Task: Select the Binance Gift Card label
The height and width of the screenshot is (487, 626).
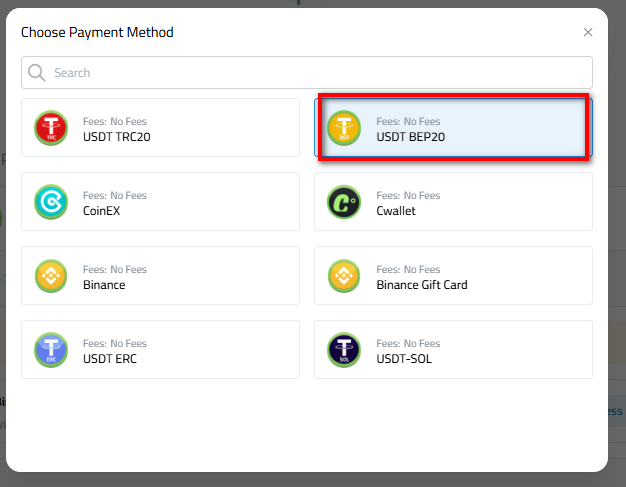Action: pyautogui.click(x=422, y=285)
